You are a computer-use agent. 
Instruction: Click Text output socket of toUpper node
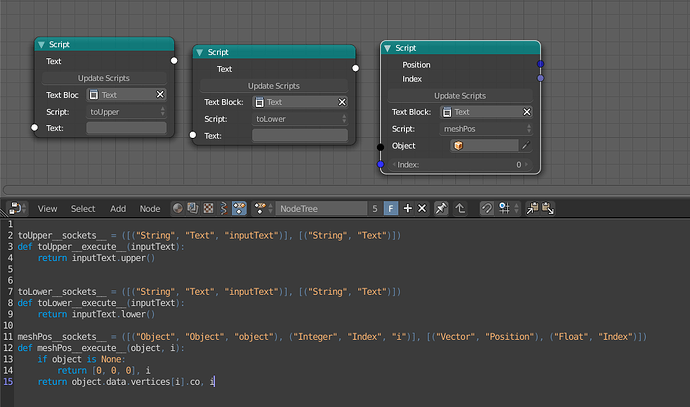tap(174, 61)
